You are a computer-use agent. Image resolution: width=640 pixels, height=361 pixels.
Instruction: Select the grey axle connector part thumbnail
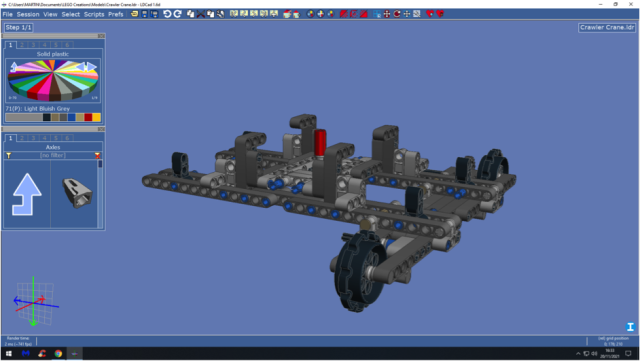pos(77,193)
